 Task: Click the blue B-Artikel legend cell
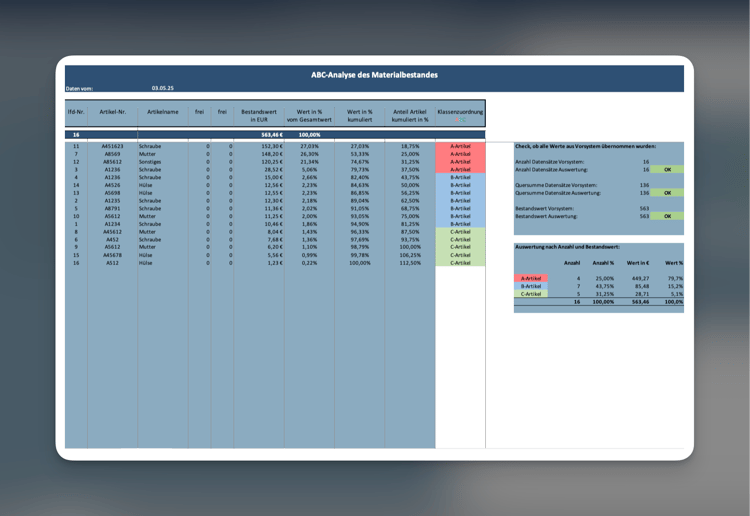[531, 286]
